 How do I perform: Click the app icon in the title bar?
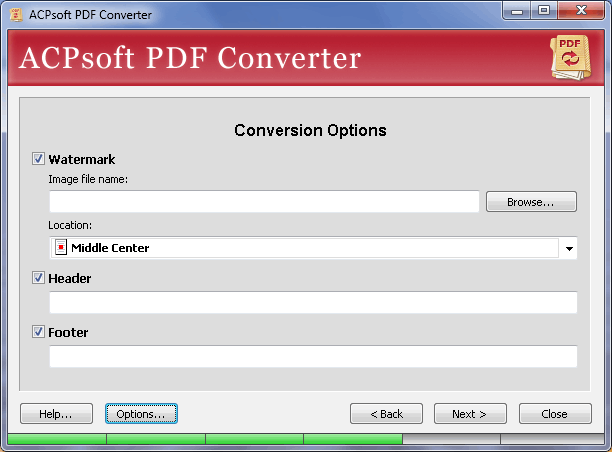coord(14,12)
